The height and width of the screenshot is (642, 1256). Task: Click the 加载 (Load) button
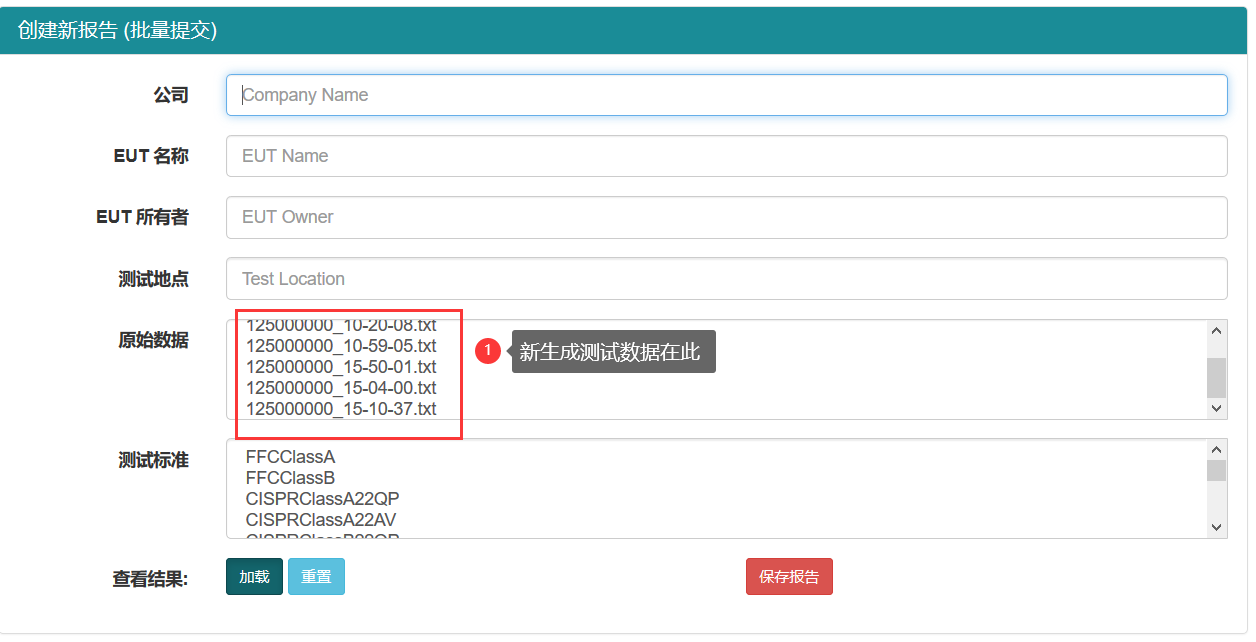[x=253, y=576]
